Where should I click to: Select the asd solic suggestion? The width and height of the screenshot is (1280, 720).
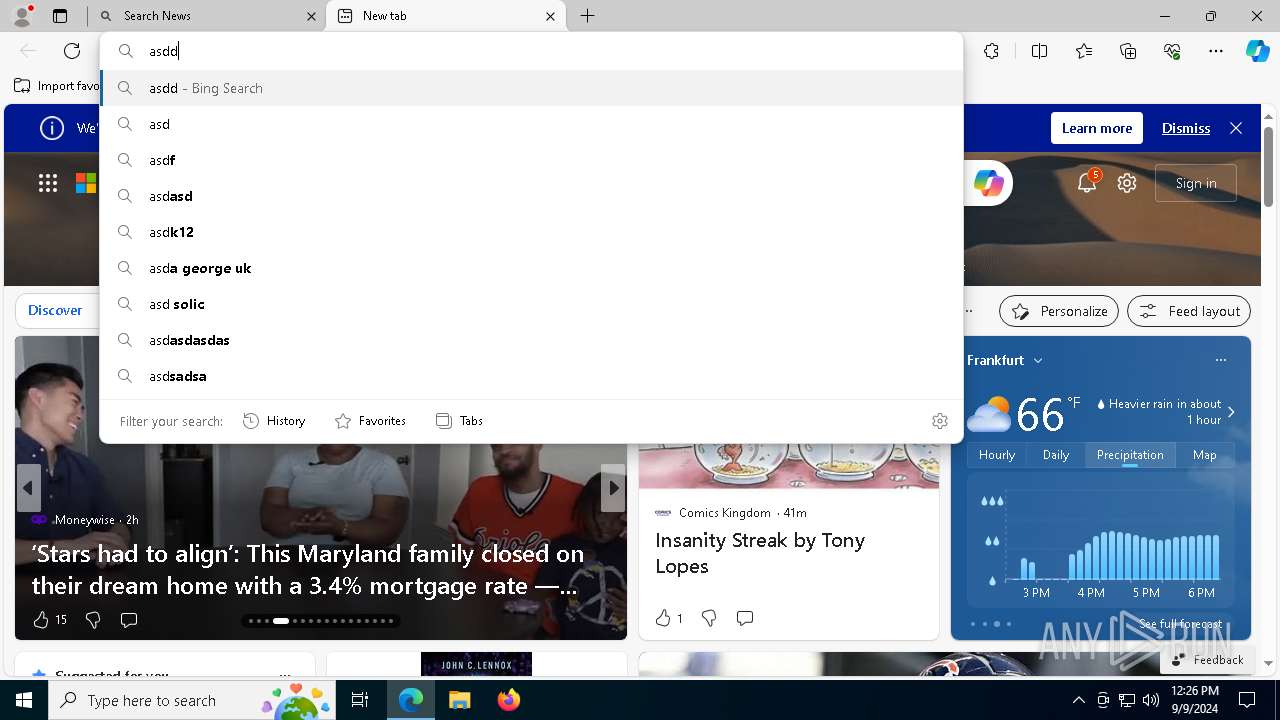(x=531, y=304)
